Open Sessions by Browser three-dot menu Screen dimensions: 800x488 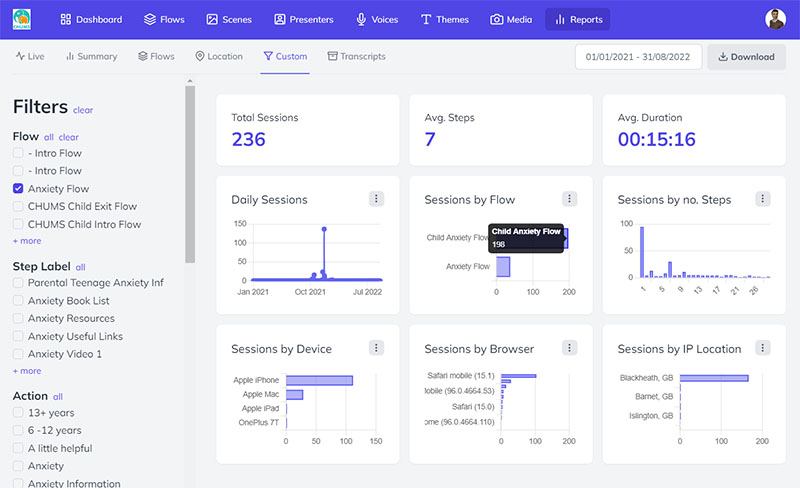(569, 348)
